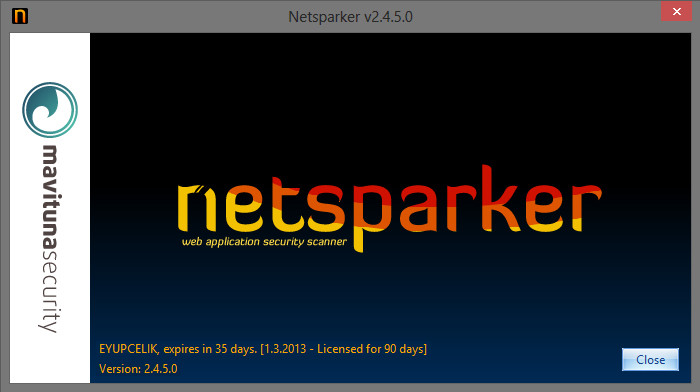The width and height of the screenshot is (700, 392).
Task: Click the Close button
Action: (x=650, y=359)
